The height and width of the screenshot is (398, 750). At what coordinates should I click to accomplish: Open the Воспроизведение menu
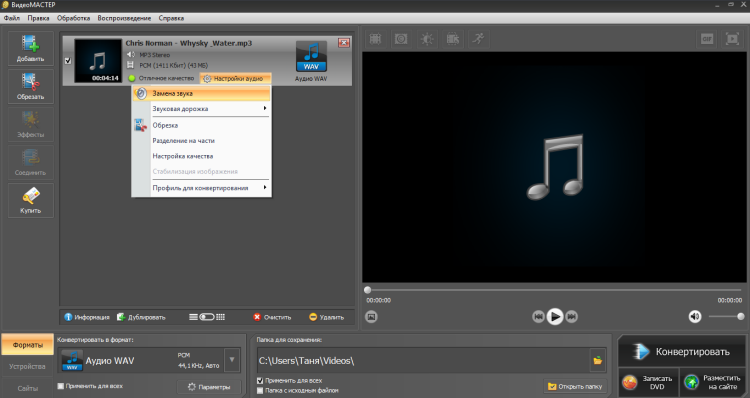[x=124, y=18]
